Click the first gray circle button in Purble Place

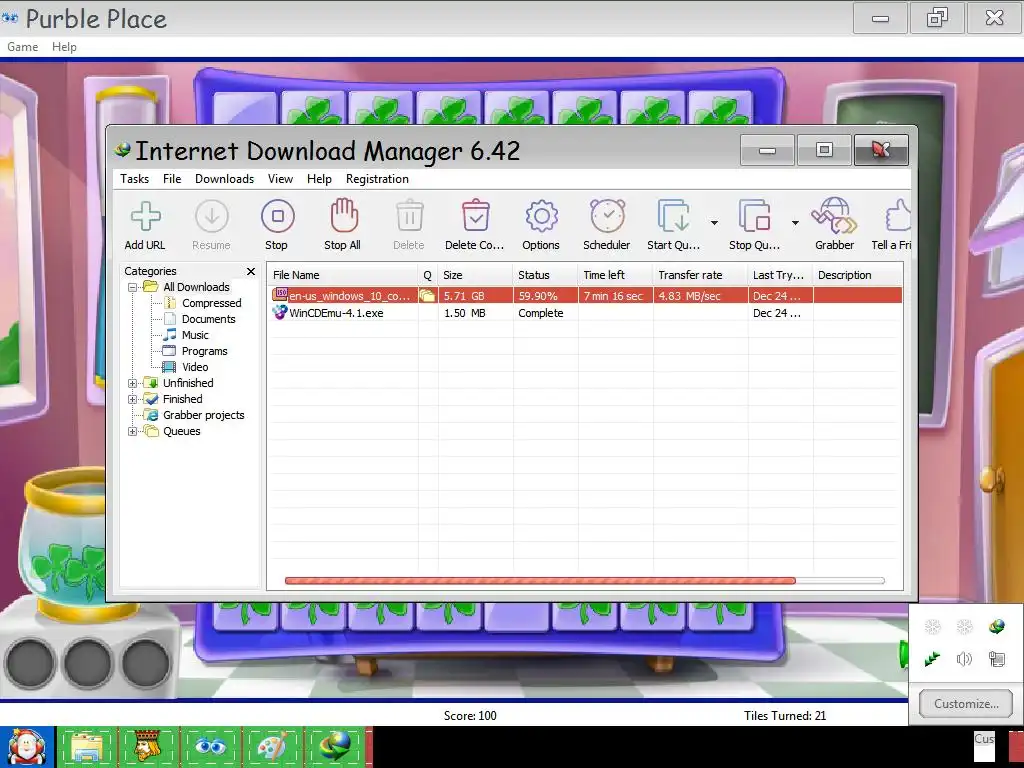tap(29, 663)
